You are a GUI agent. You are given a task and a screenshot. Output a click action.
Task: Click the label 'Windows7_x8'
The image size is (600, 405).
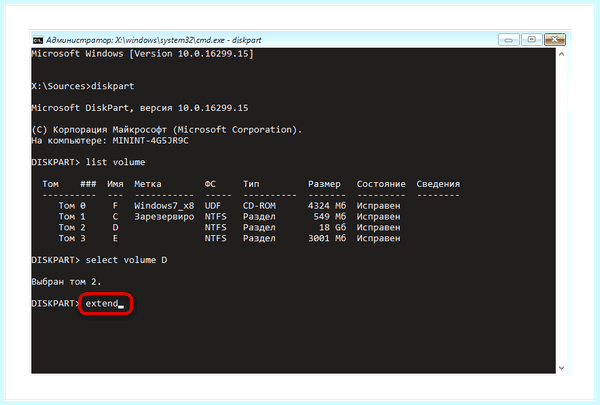pos(164,206)
